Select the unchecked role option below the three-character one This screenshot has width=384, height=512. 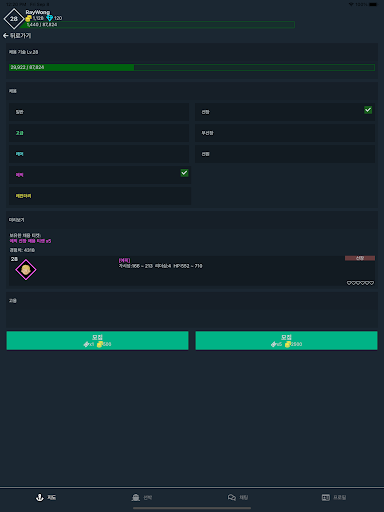[x=285, y=154]
